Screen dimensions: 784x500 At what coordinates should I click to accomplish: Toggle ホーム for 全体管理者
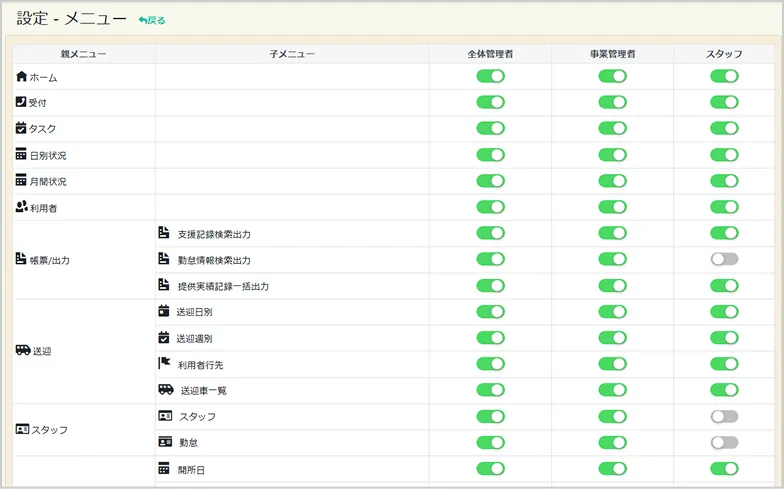click(490, 76)
